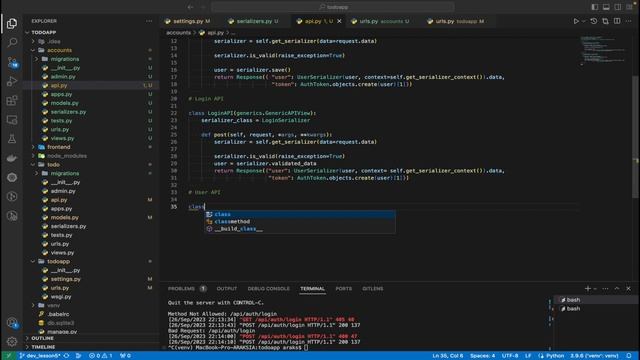Click the Synchronize Changes icon in status bar
The width and height of the screenshot is (640, 360).
pyautogui.click(x=67, y=356)
